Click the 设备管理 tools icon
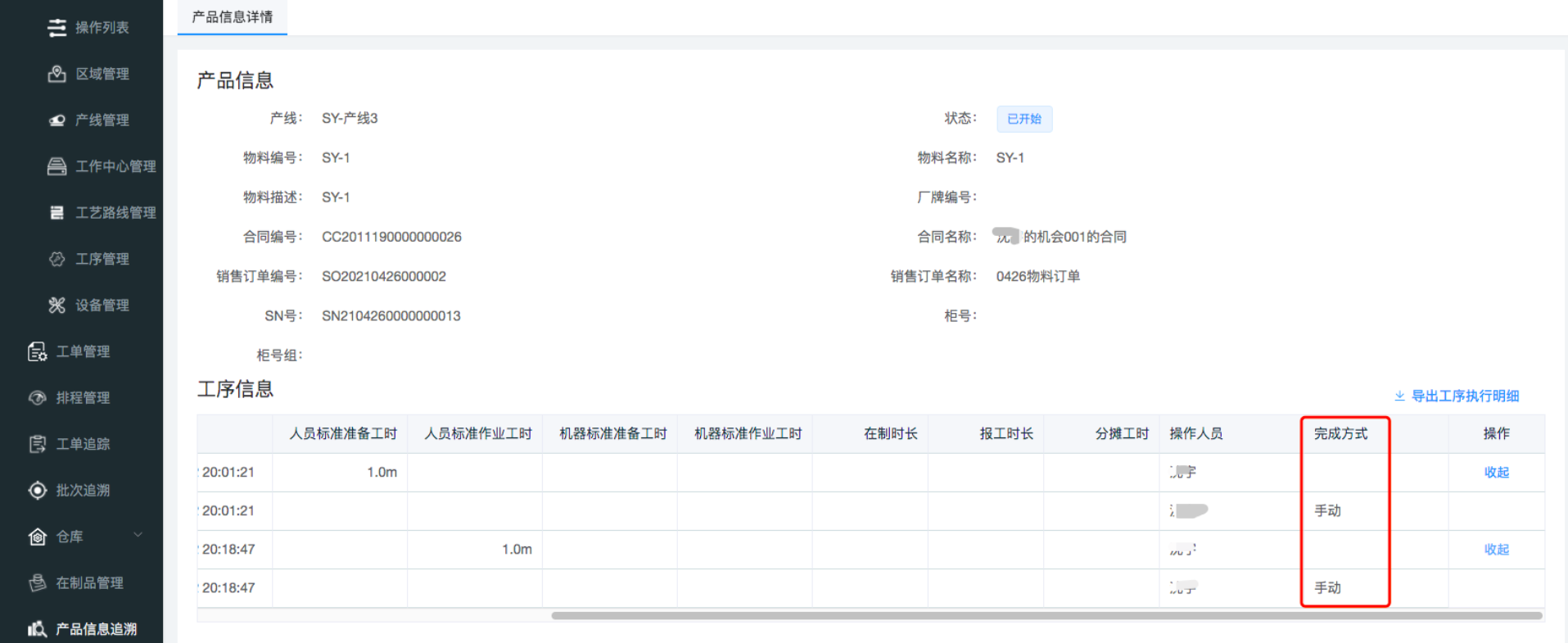 [x=56, y=306]
